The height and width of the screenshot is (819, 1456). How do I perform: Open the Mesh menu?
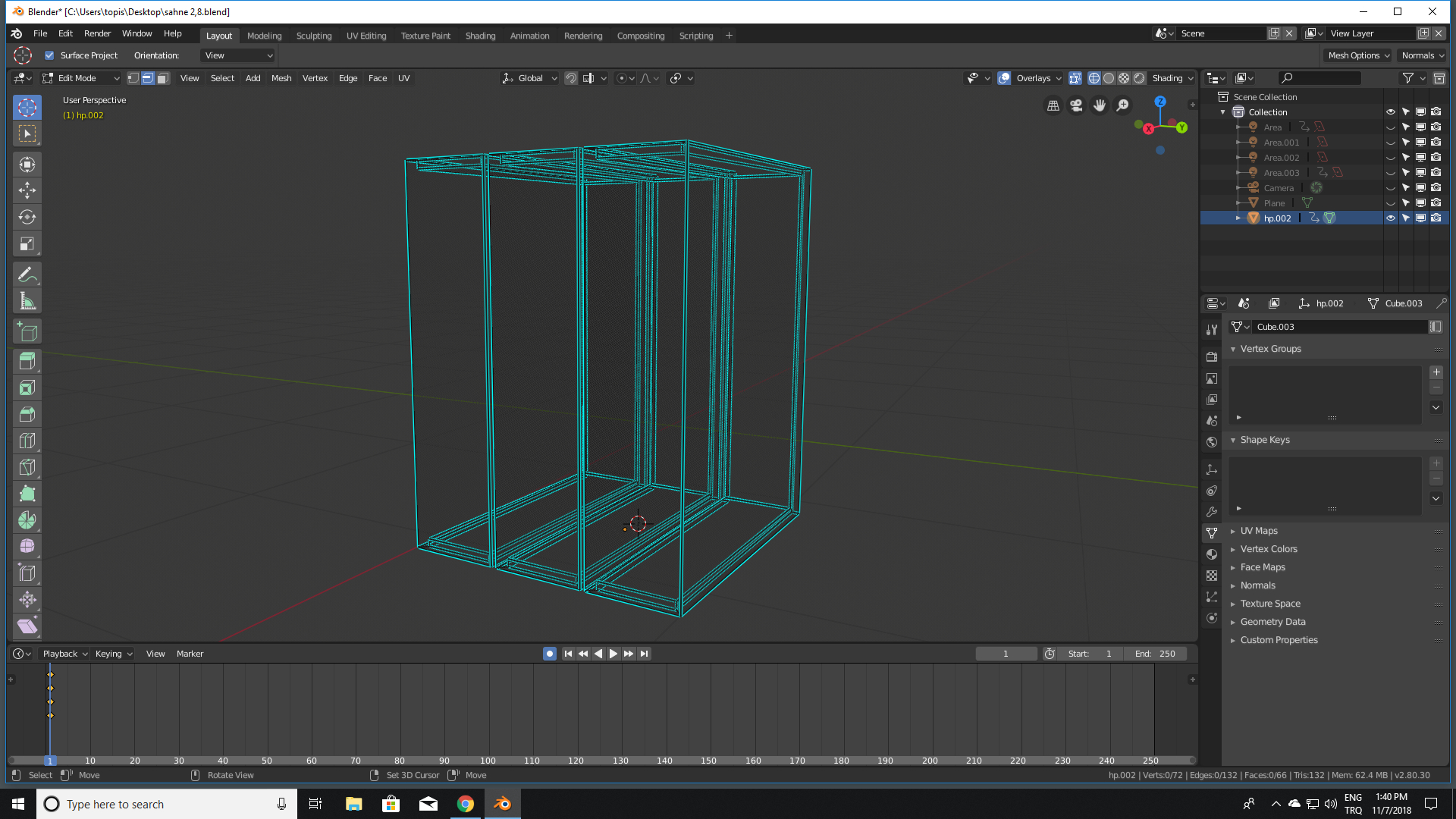(281, 78)
